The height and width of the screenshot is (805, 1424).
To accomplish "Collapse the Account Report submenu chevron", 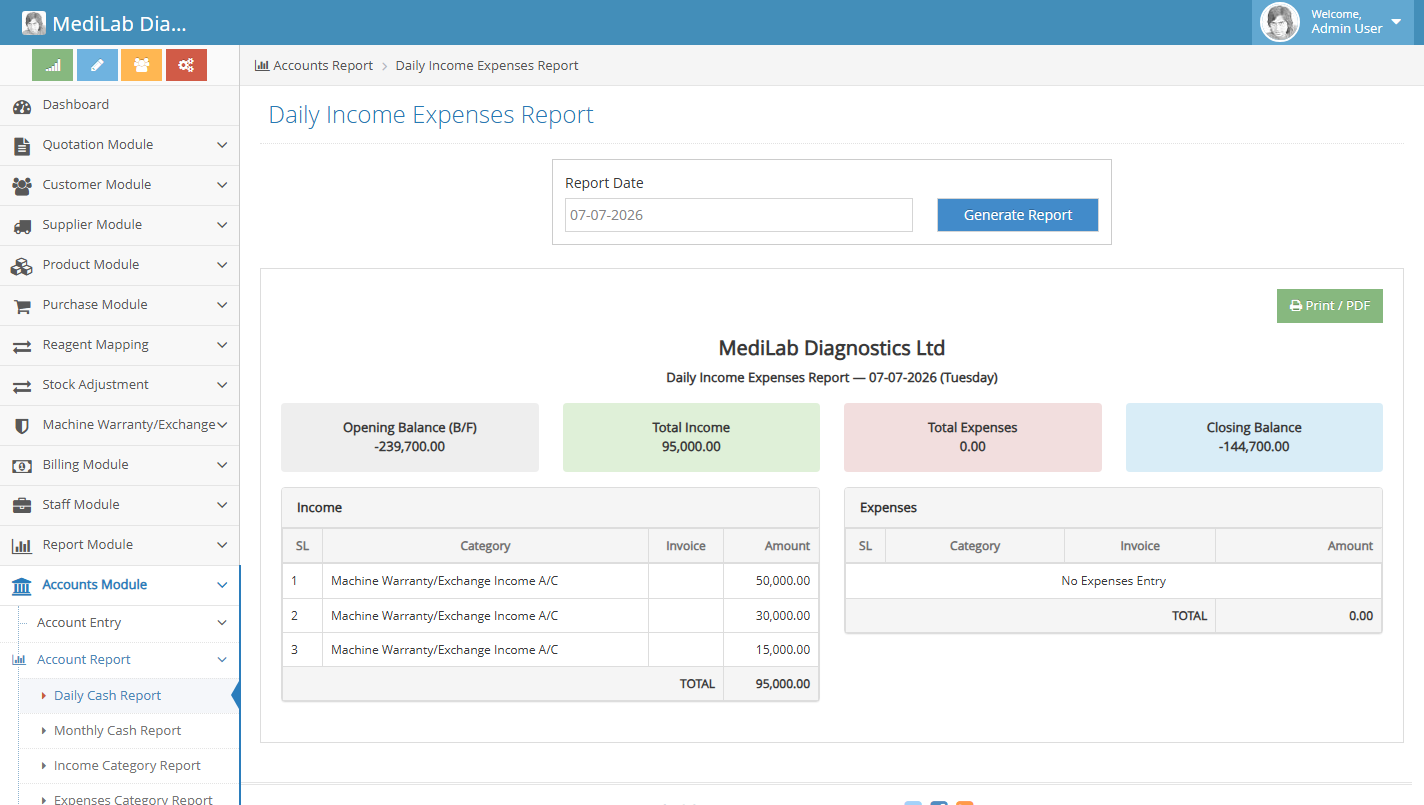I will [x=222, y=660].
